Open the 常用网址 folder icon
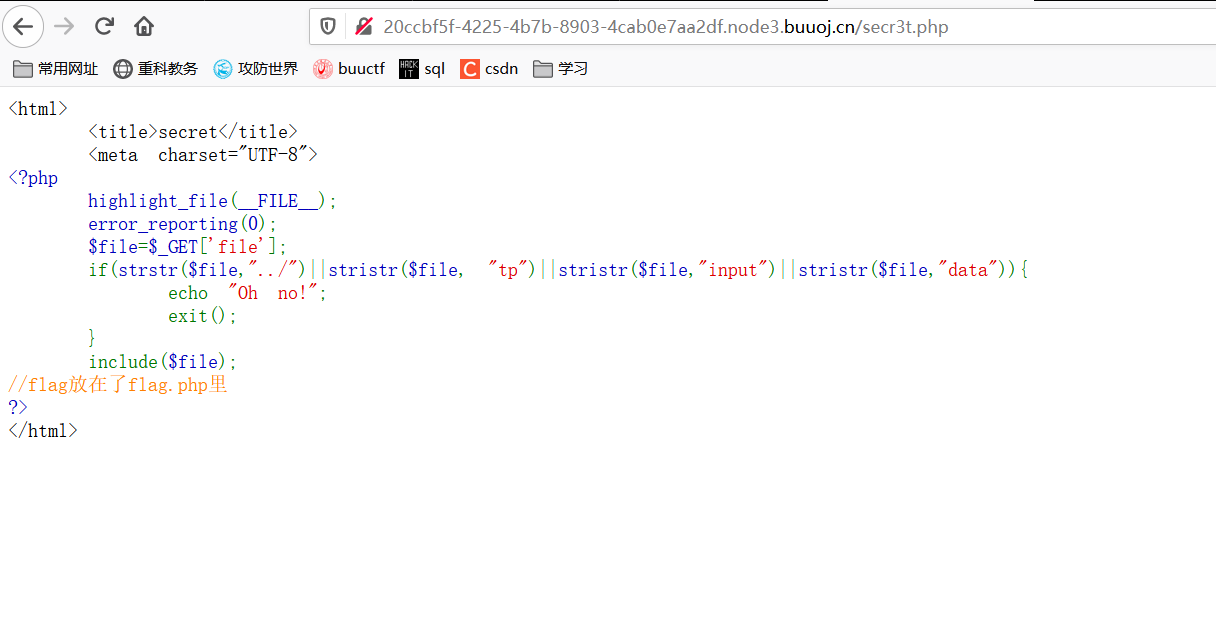1216x640 pixels. pos(22,68)
